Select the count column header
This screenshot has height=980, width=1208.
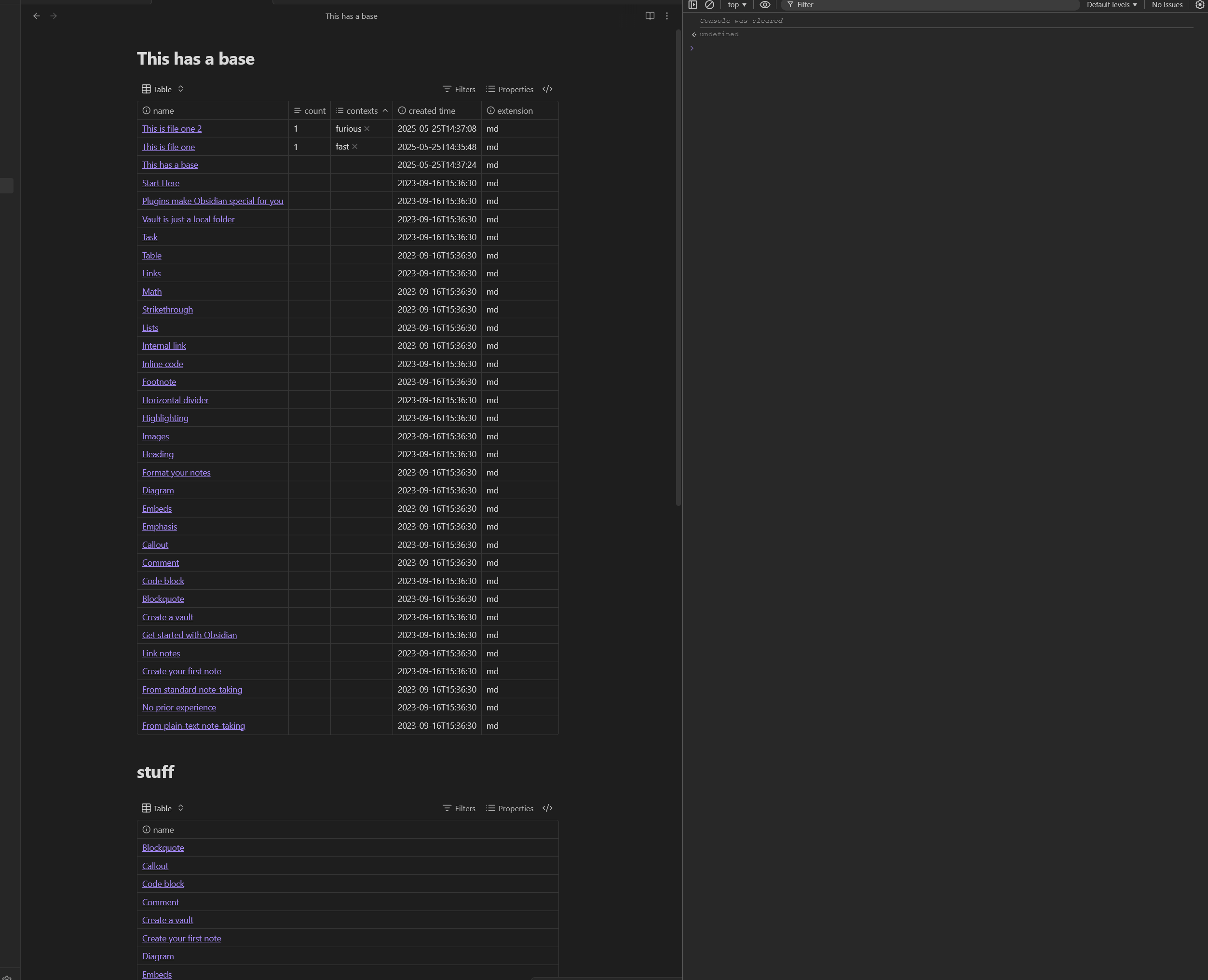309,110
